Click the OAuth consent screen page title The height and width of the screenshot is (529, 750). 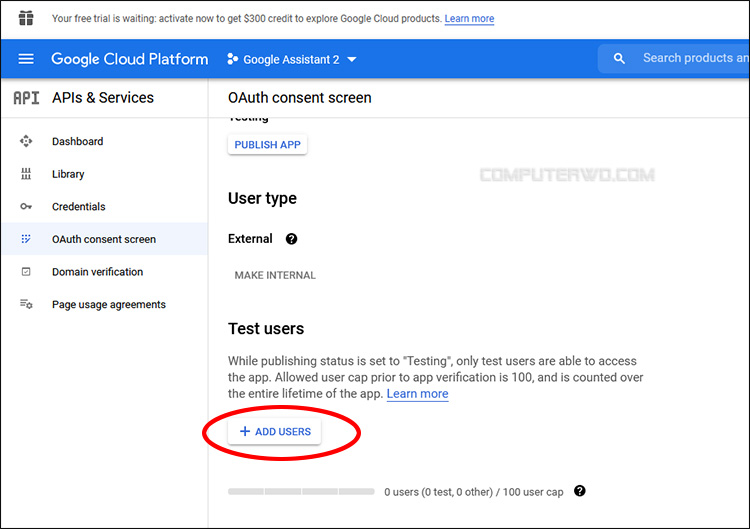tap(299, 98)
